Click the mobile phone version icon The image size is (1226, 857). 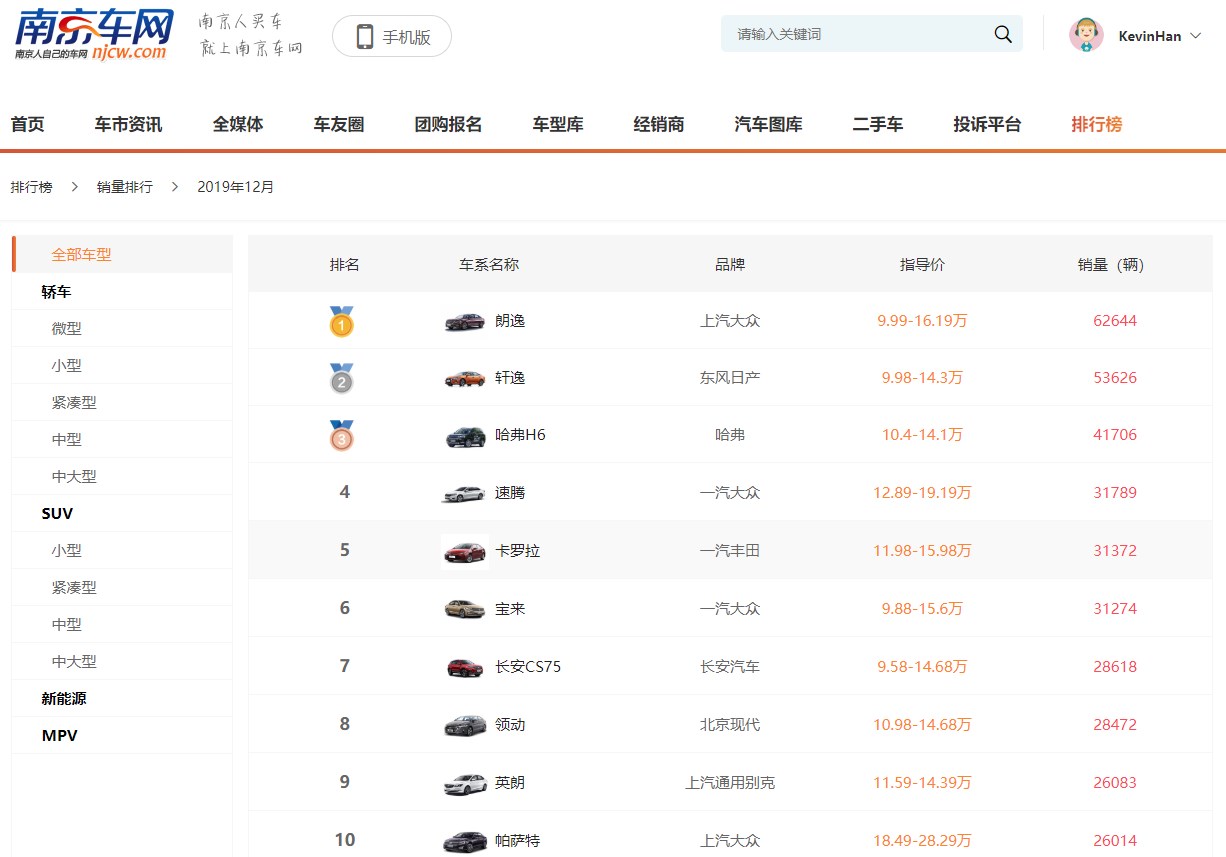pyautogui.click(x=365, y=37)
